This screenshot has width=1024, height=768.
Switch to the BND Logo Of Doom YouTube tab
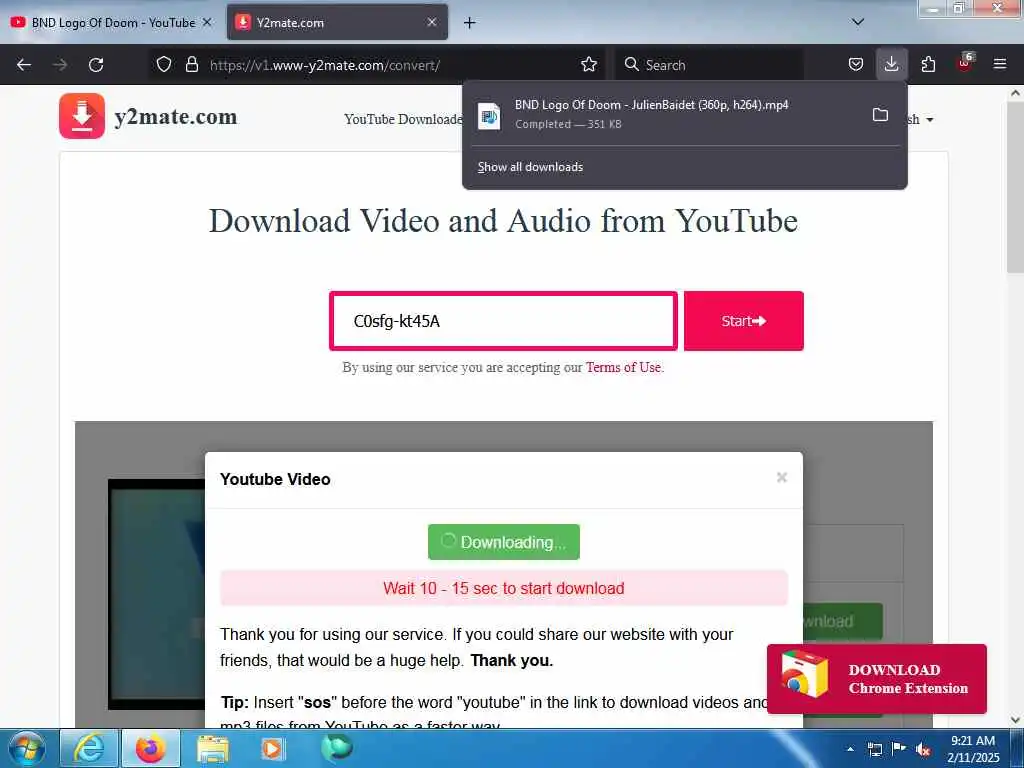coord(112,22)
